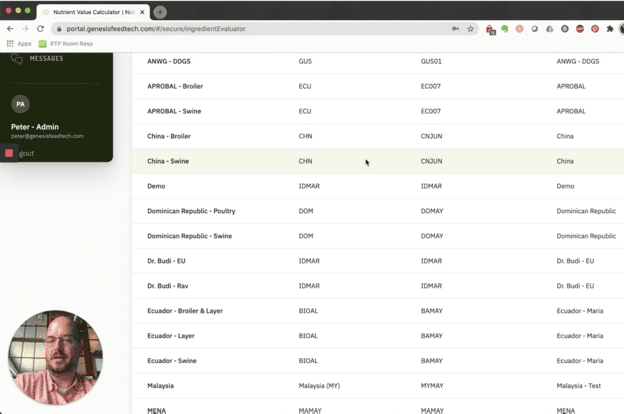The width and height of the screenshot is (624, 414).
Task: Click the address bar URL field
Action: (250, 29)
